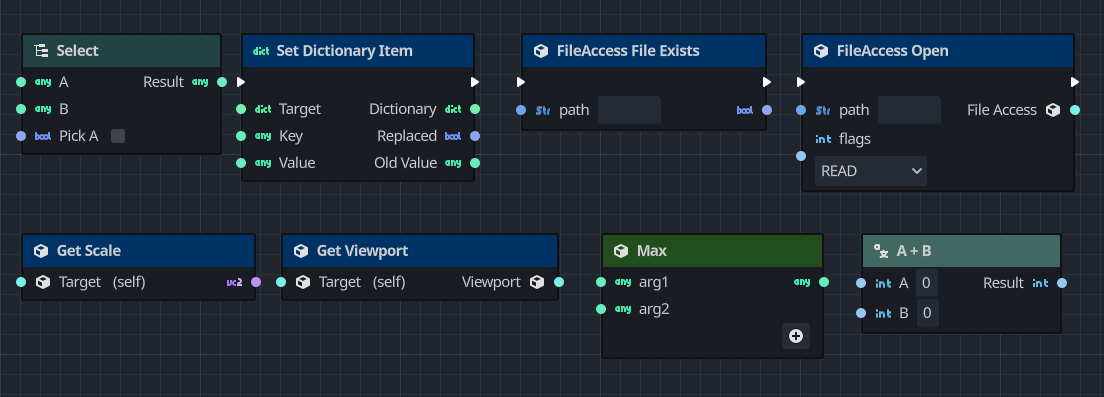Click the vc2 output port on Get Scale

point(256,282)
